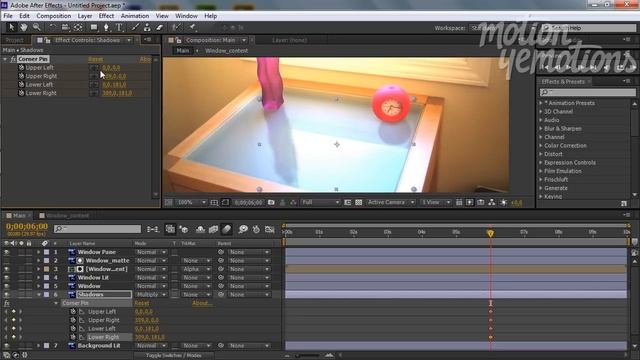Open the Composition menu
The image size is (640, 360).
(53, 16)
